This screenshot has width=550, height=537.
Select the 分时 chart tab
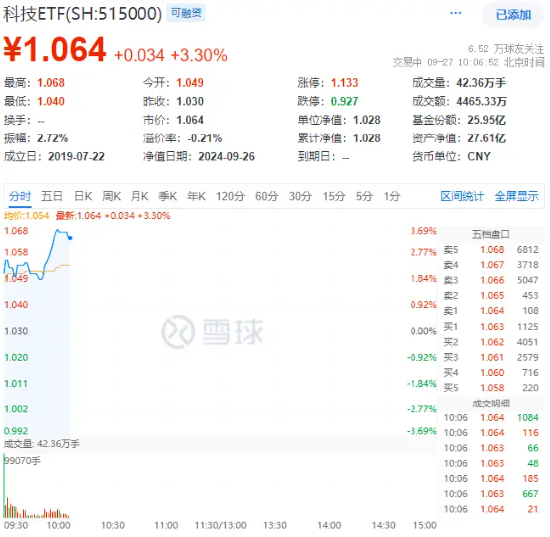click(20, 196)
